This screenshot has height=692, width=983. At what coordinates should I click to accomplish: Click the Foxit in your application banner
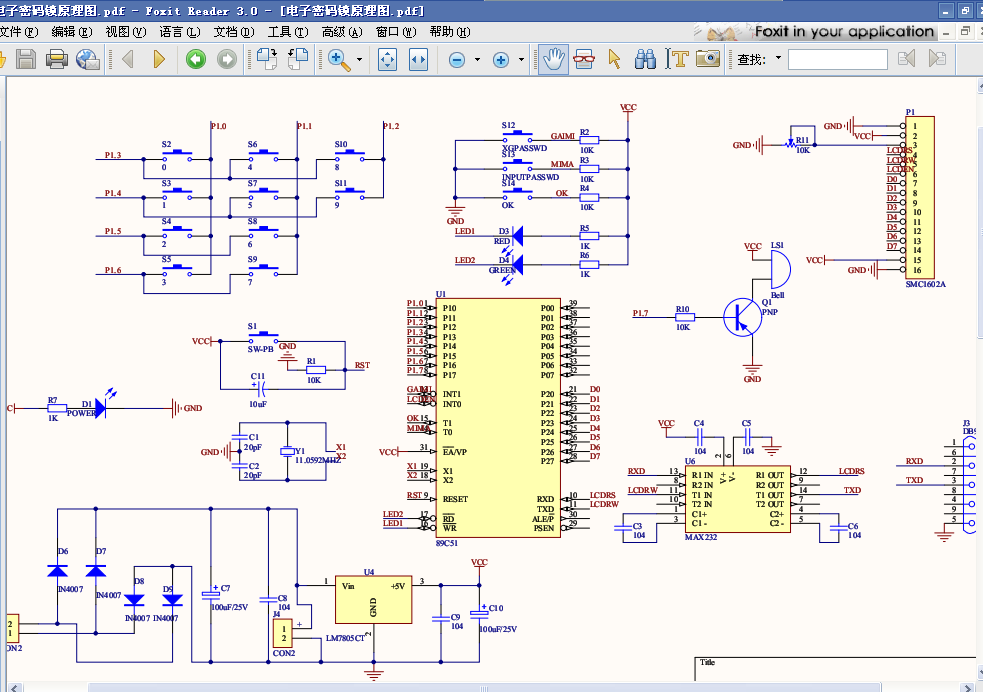point(815,31)
